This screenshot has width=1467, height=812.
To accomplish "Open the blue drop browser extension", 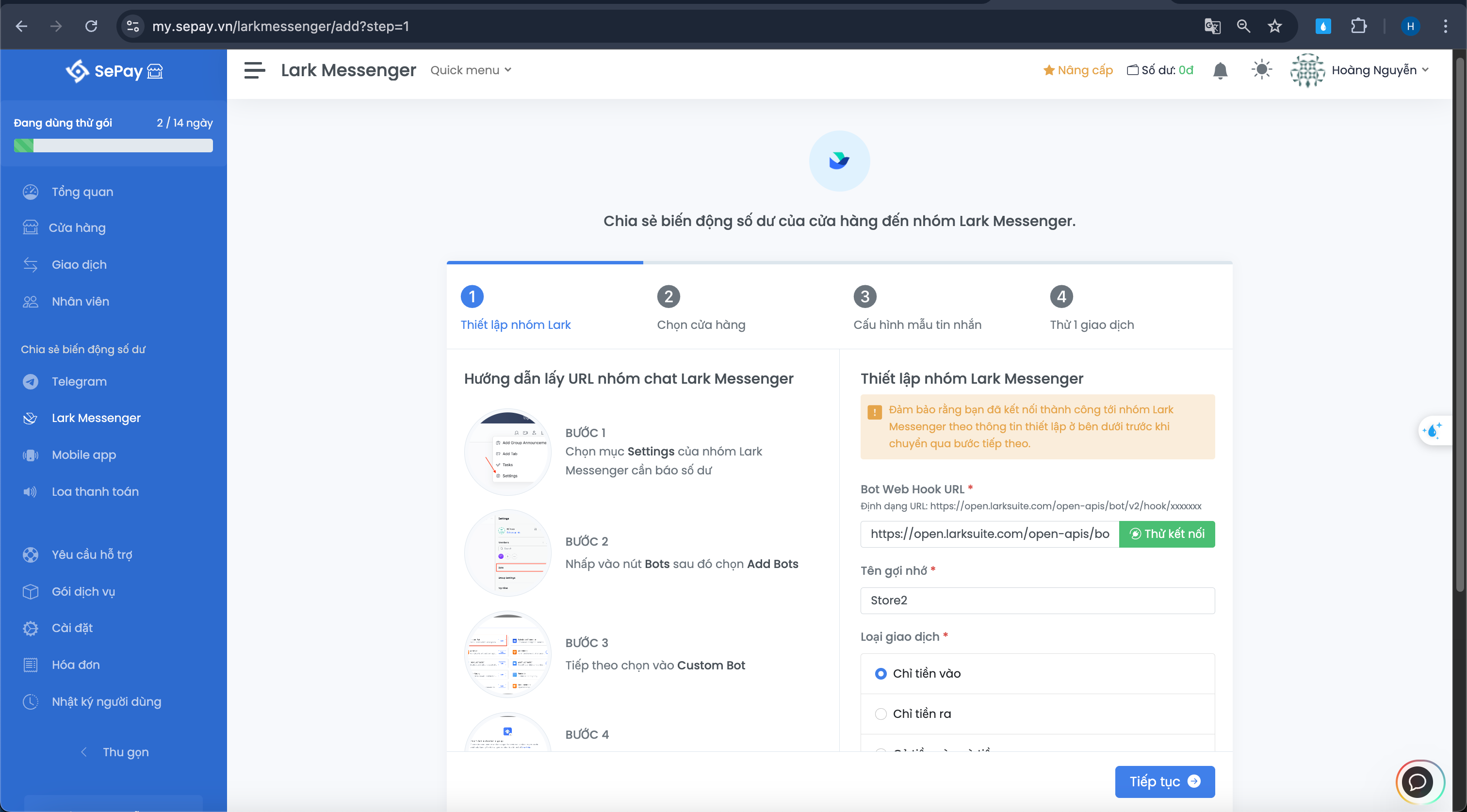I will point(1323,26).
